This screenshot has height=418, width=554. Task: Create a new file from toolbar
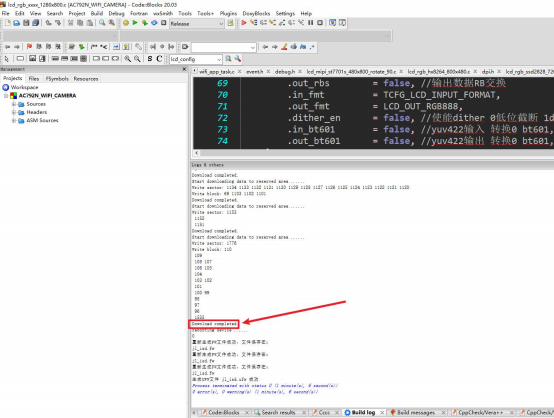click(8, 23)
